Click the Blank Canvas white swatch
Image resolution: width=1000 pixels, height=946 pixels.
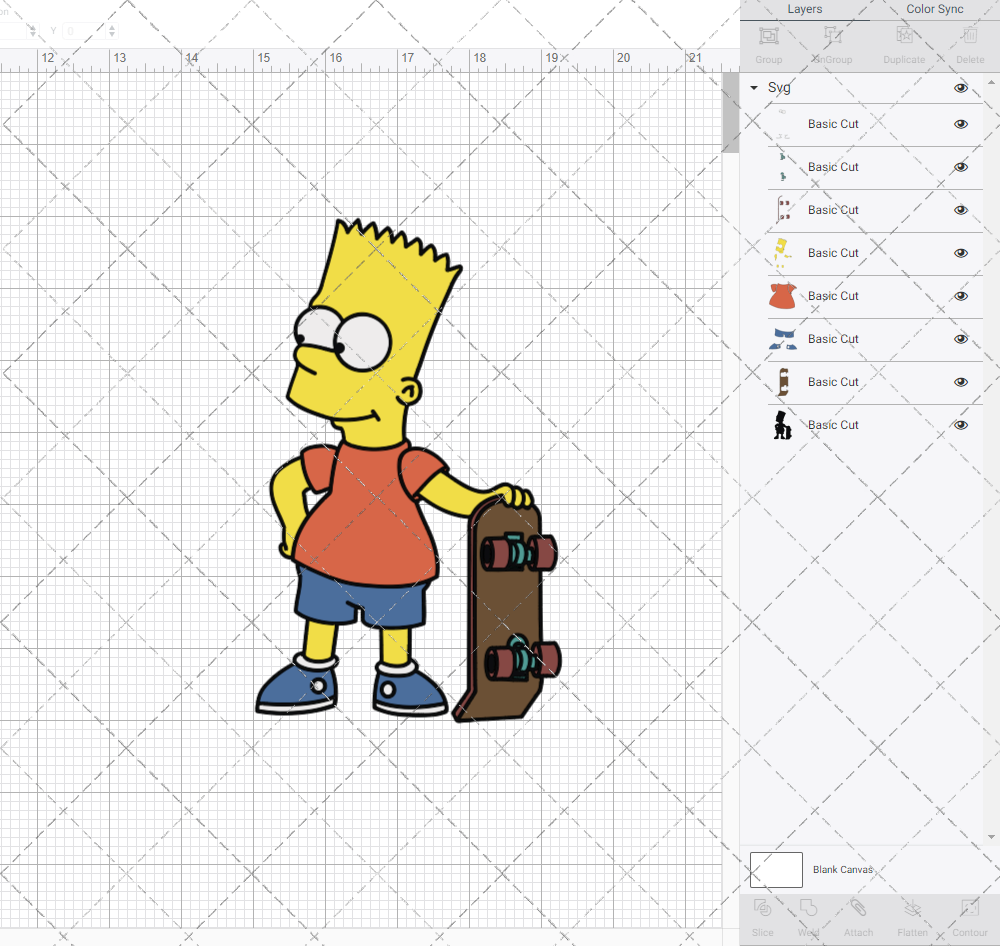(x=776, y=870)
